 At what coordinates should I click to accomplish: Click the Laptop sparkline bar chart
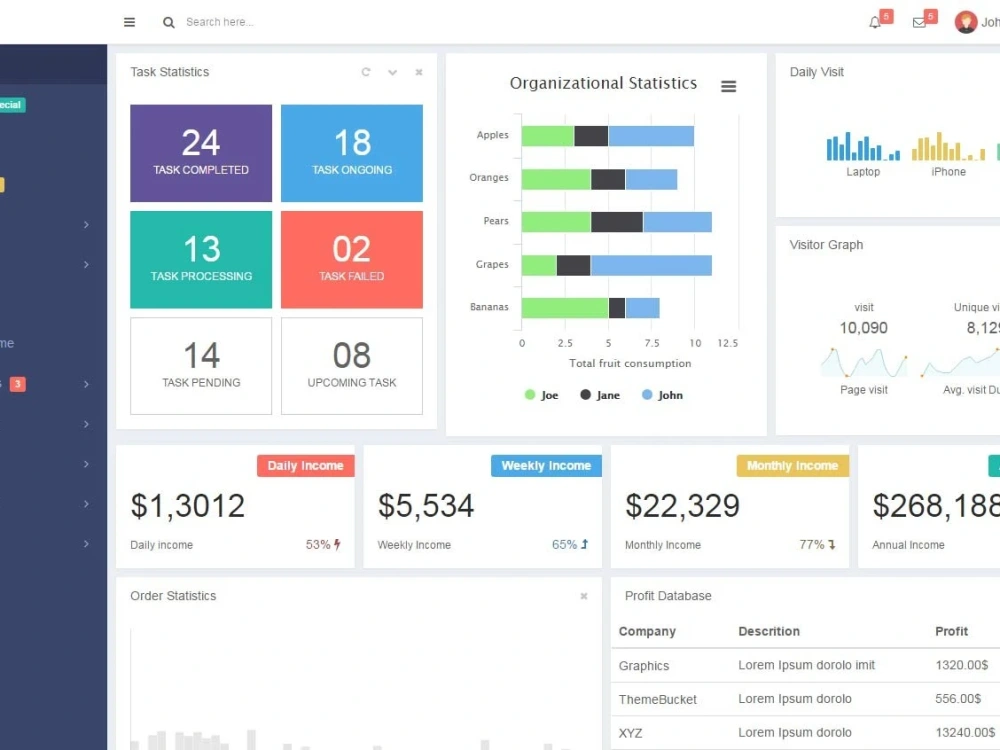(863, 146)
